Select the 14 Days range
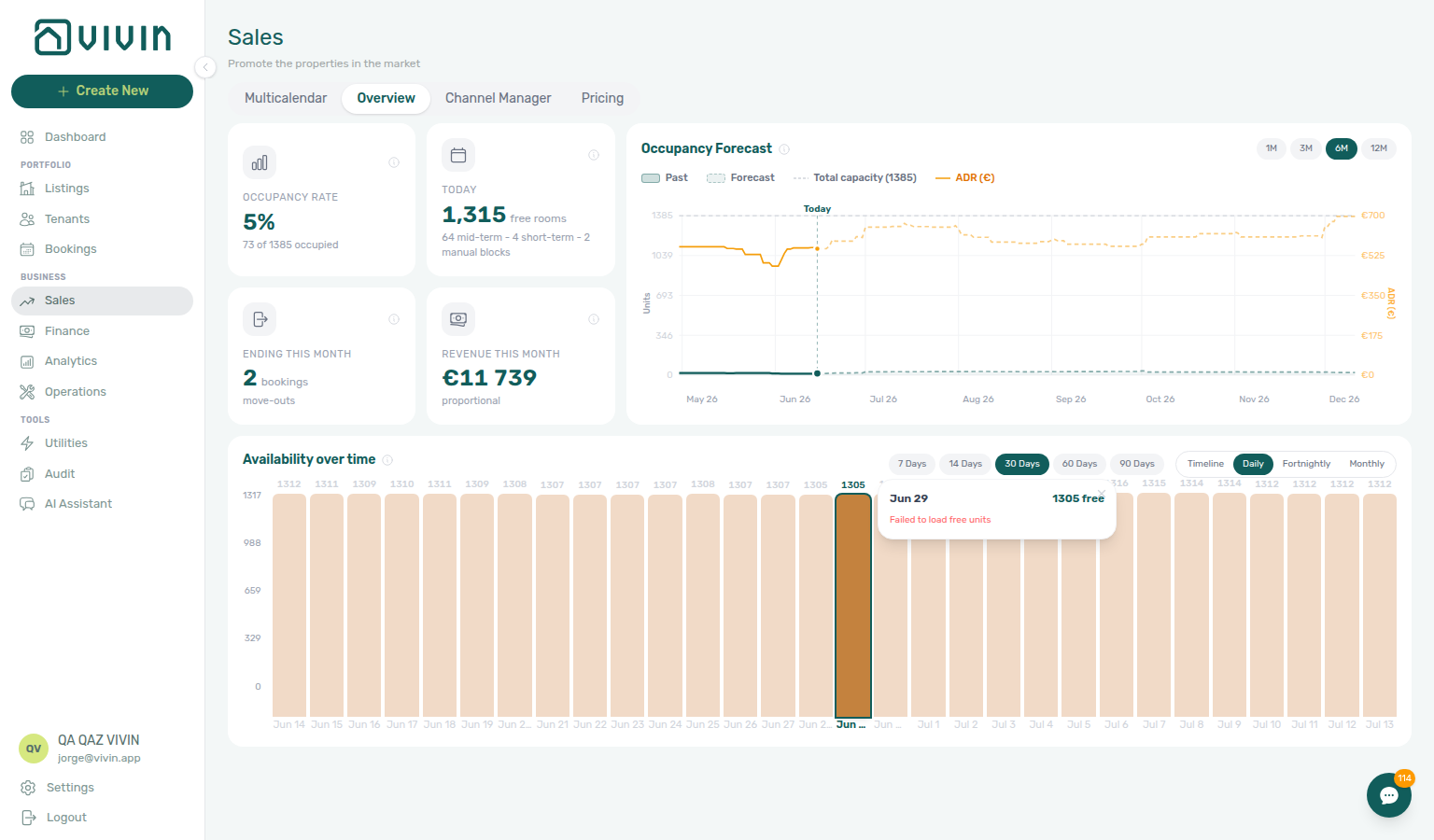Image resolution: width=1434 pixels, height=840 pixels. point(965,464)
